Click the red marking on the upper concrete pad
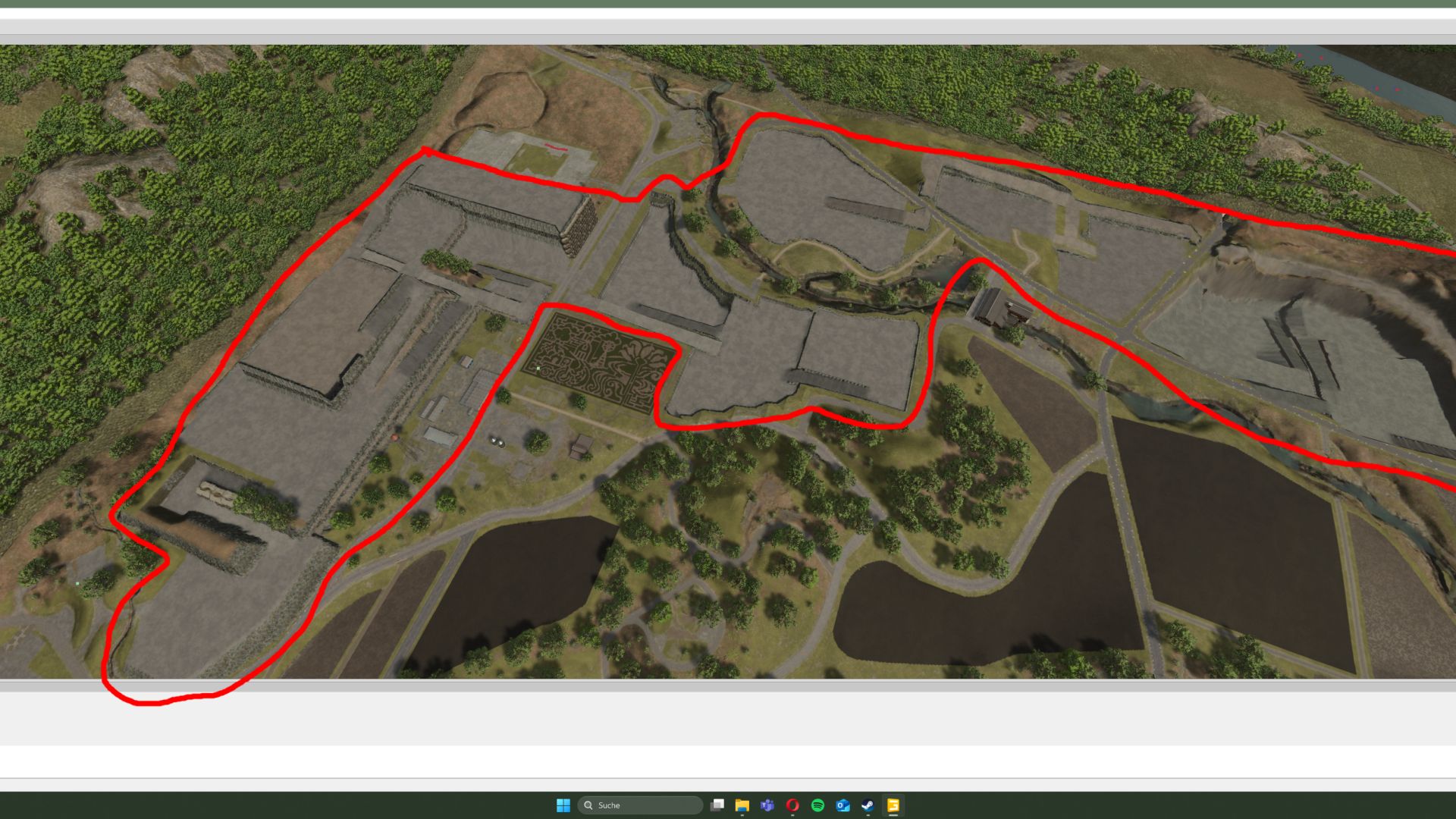1456x819 pixels. [556, 148]
